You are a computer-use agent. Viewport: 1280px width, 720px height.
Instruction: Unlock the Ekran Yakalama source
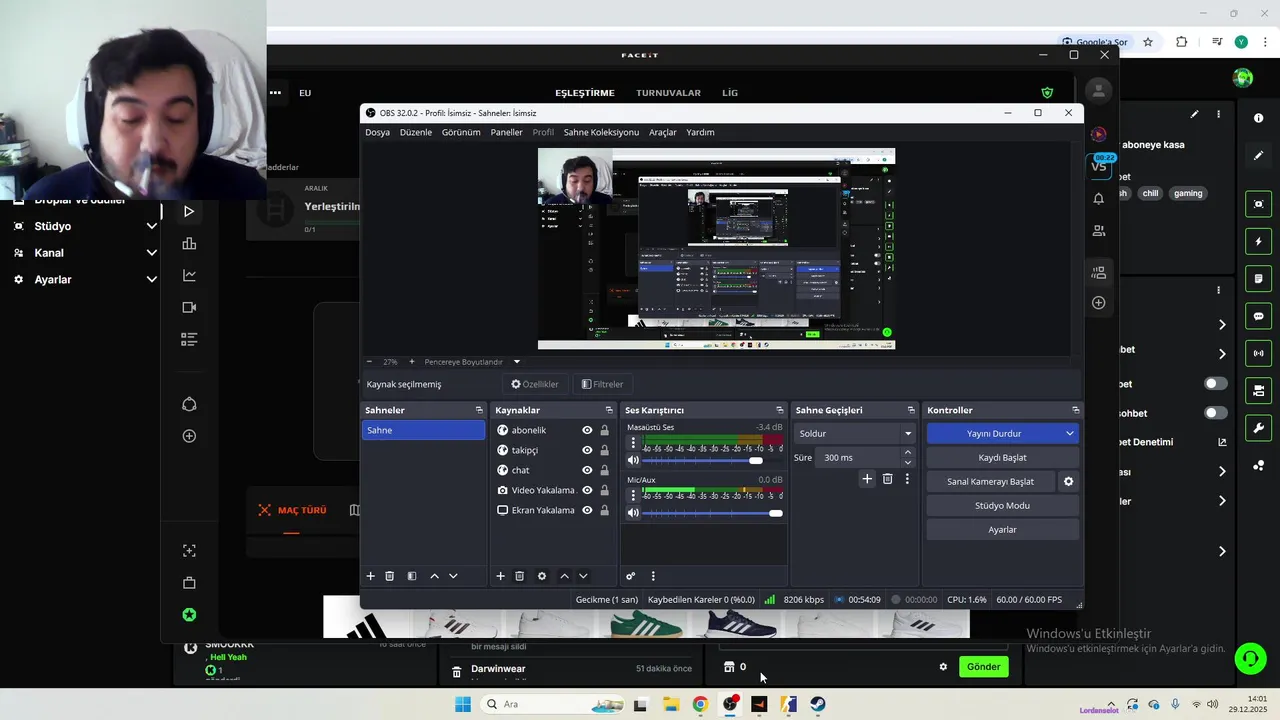pos(604,510)
